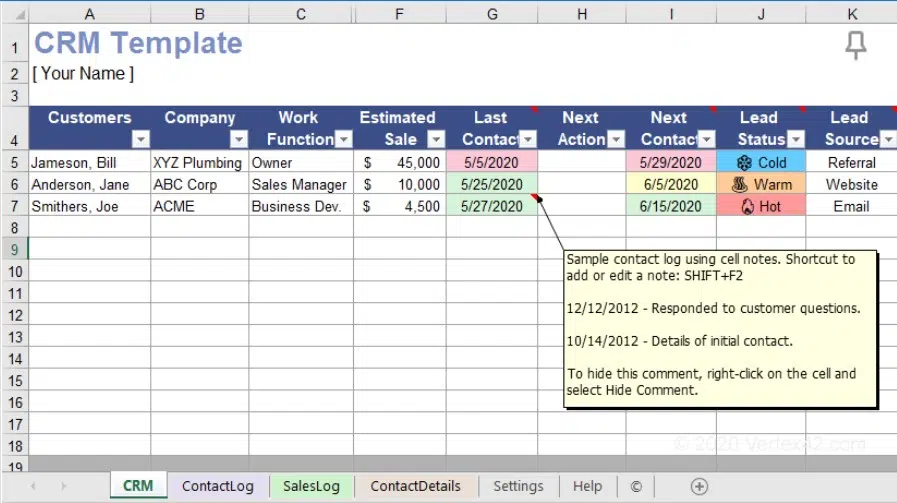Image resolution: width=897 pixels, height=503 pixels.
Task: Select row 5 header
Action: point(15,163)
